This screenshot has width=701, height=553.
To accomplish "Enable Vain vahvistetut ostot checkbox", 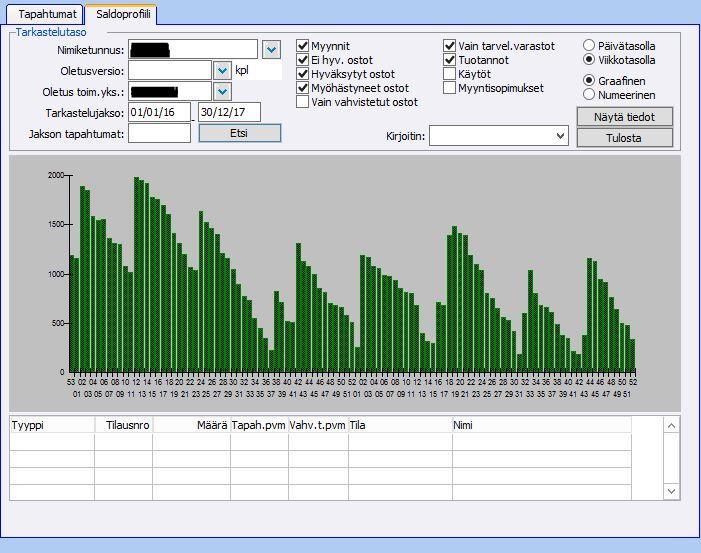I will pyautogui.click(x=303, y=102).
